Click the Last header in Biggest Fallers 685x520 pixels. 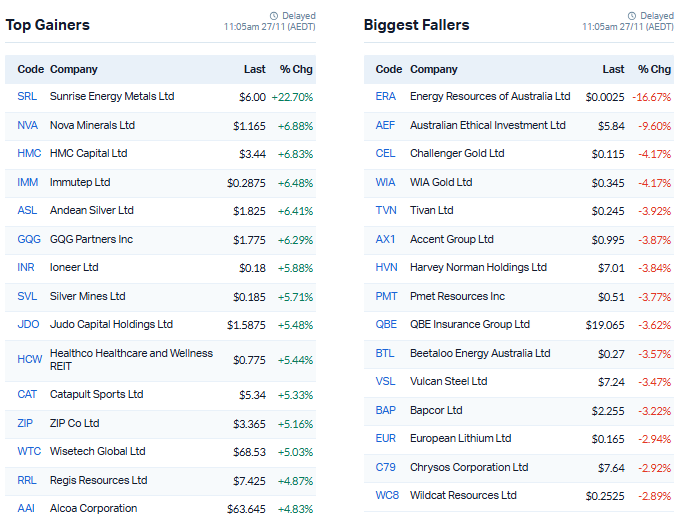[613, 69]
